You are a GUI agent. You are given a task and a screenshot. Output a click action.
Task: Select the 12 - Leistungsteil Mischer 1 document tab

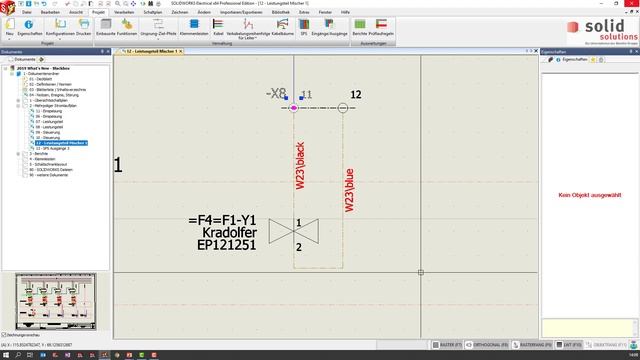151,51
